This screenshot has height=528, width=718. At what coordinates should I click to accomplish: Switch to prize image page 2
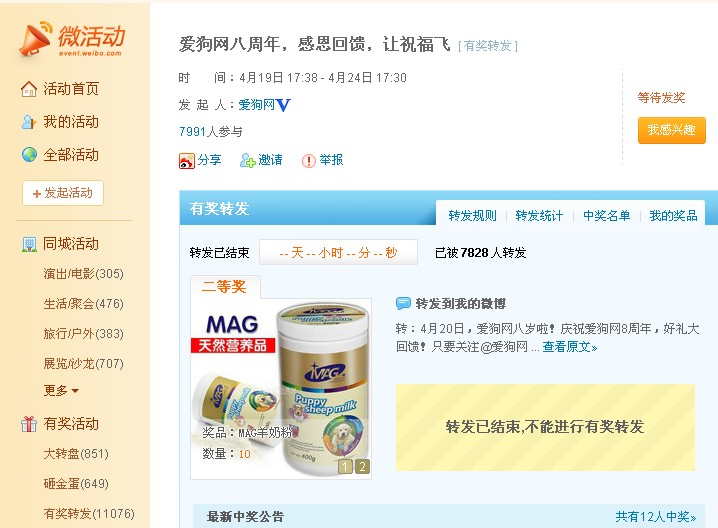tap(362, 467)
